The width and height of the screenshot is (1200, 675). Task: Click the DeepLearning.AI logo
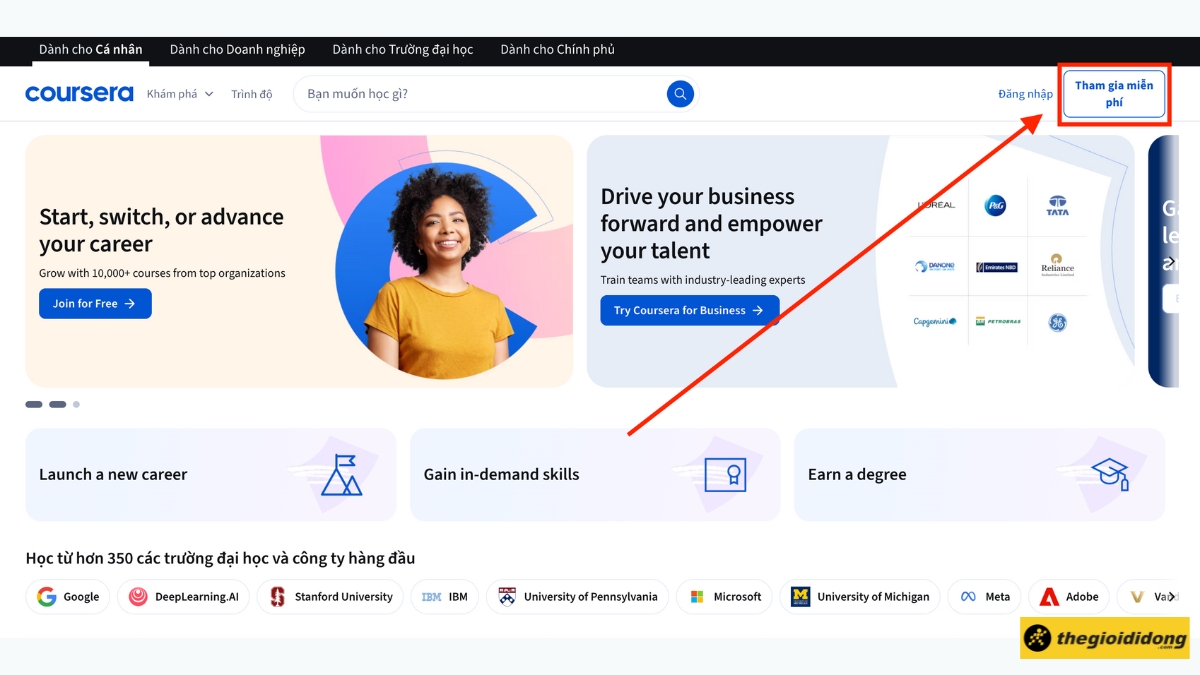coord(183,597)
